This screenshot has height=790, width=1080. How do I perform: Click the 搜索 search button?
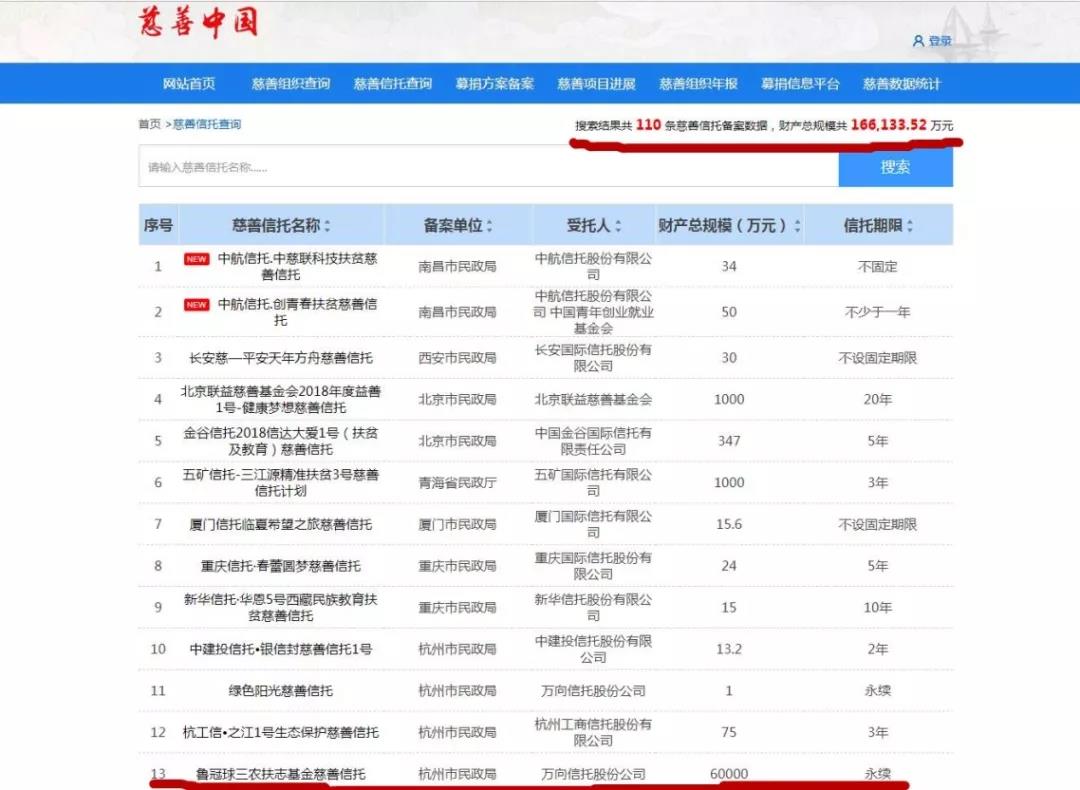click(x=895, y=167)
